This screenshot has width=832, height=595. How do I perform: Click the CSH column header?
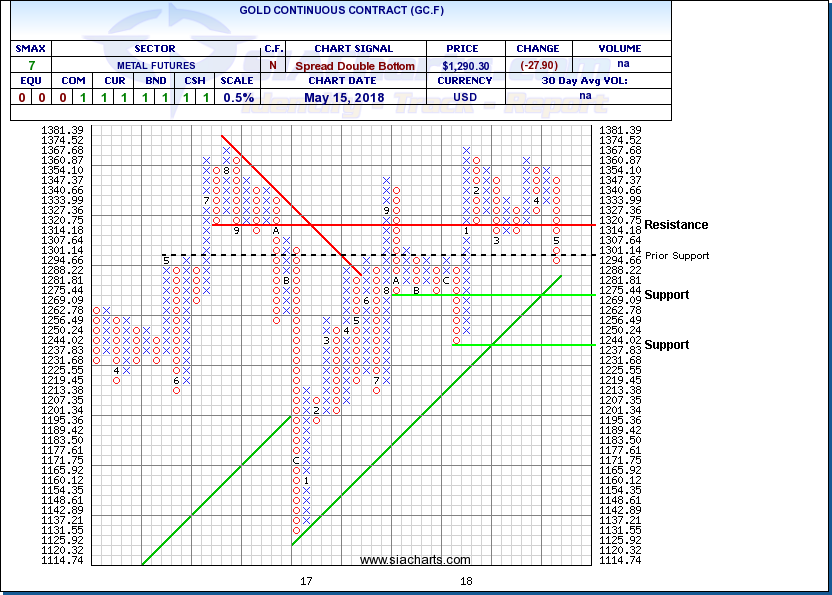click(x=195, y=80)
